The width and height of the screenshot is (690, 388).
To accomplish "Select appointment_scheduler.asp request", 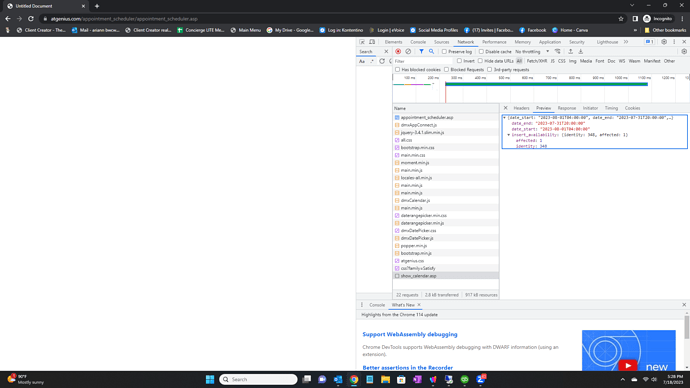I will point(446,117).
